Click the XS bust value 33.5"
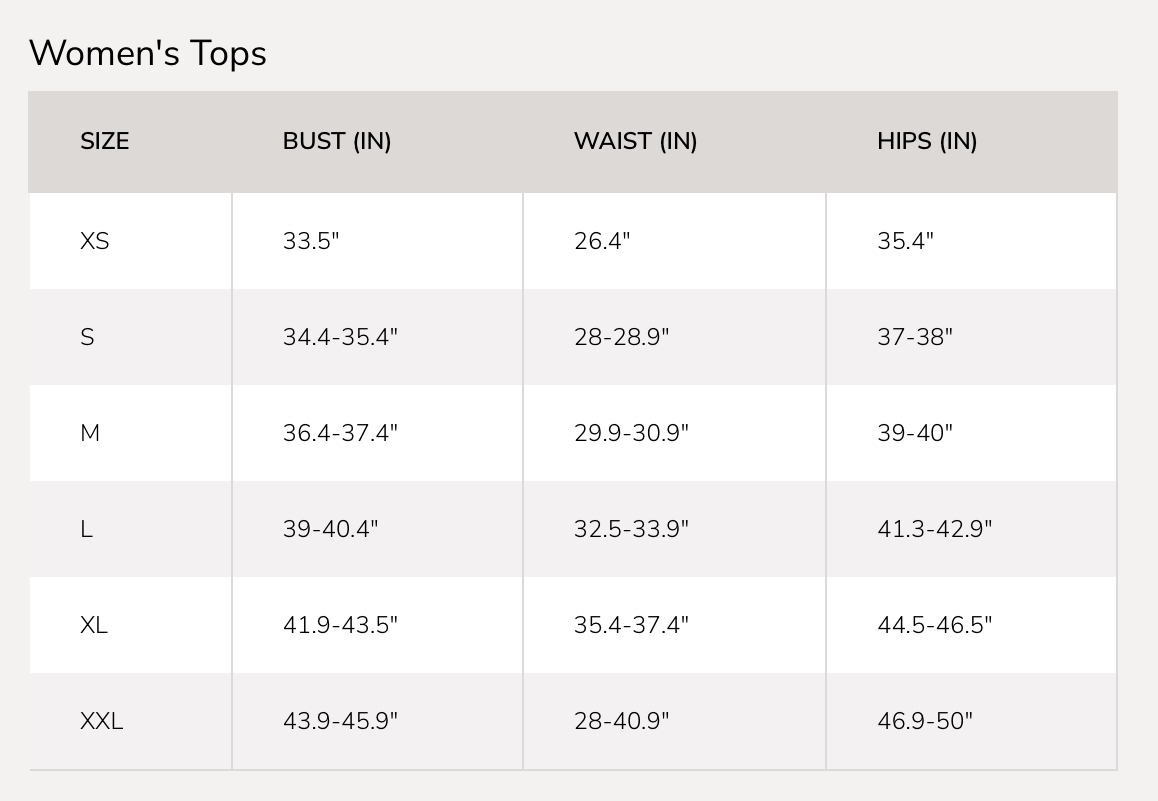The image size is (1158, 801). coord(311,241)
